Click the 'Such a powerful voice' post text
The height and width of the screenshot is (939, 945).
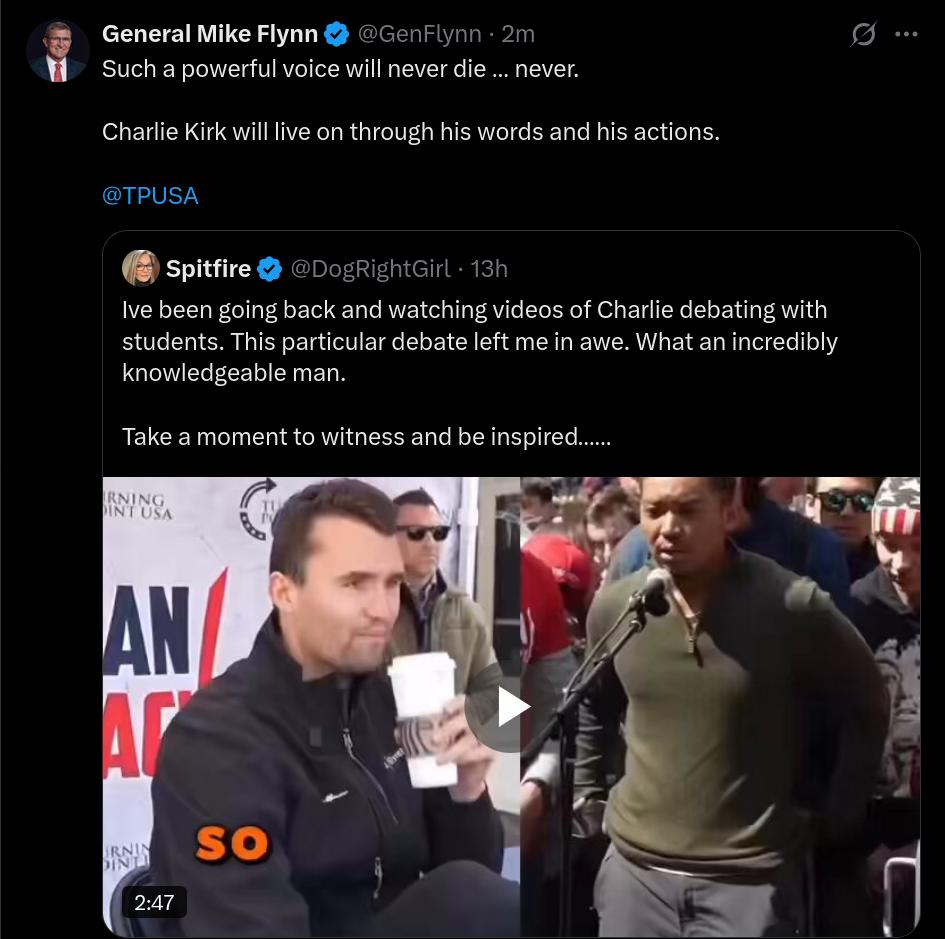point(341,69)
